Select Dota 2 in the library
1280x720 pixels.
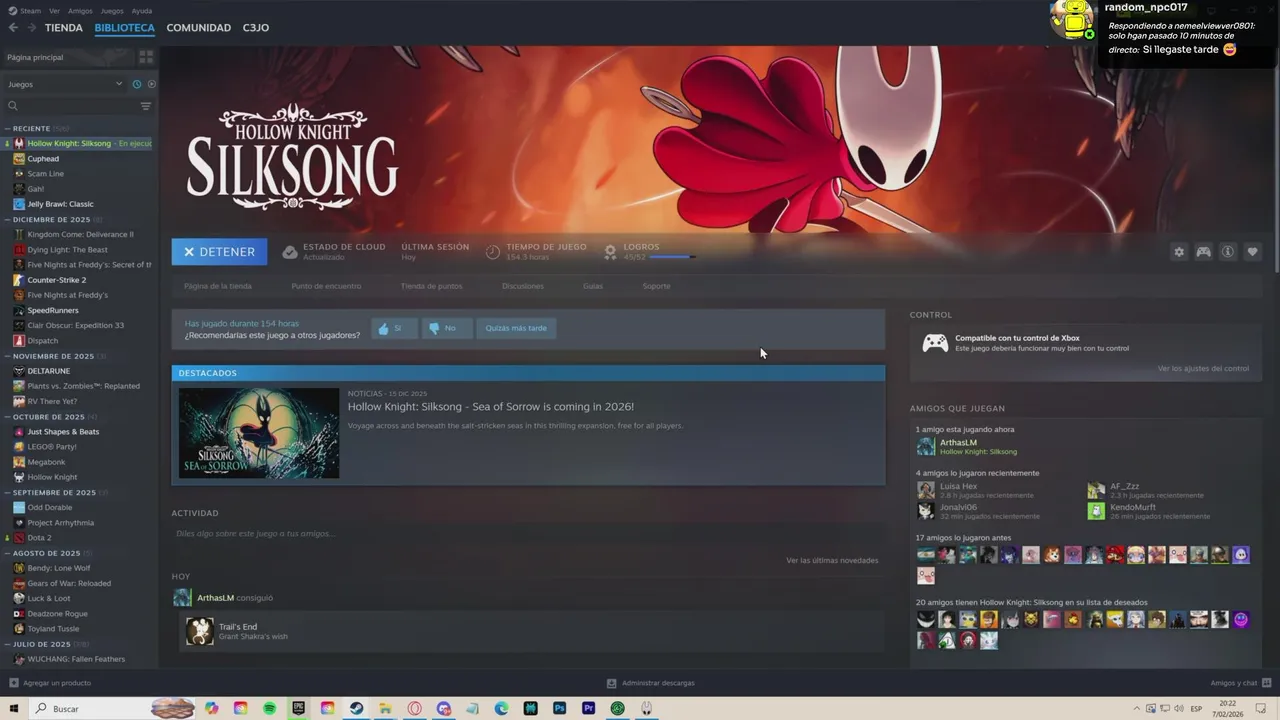[39, 538]
